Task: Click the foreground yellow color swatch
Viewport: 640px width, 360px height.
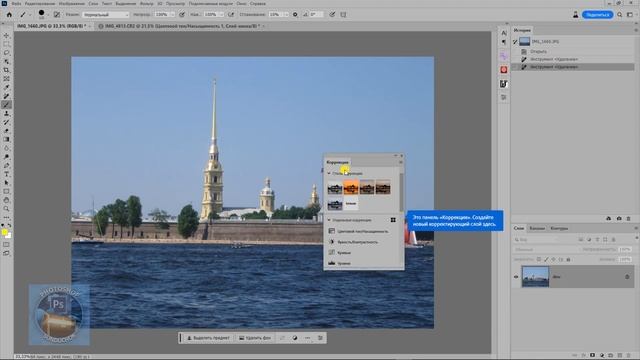Action: coord(4,232)
